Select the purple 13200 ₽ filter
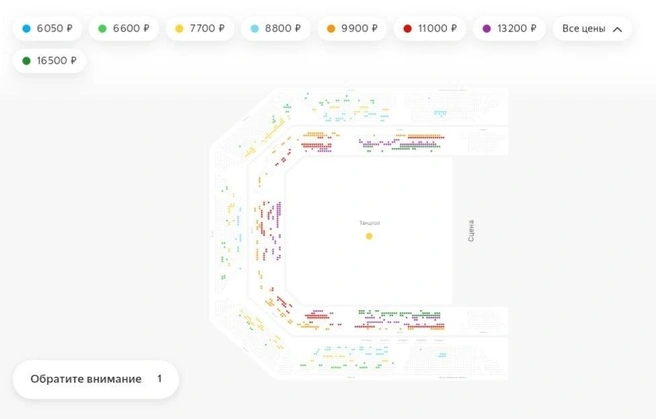This screenshot has width=656, height=419. point(509,28)
